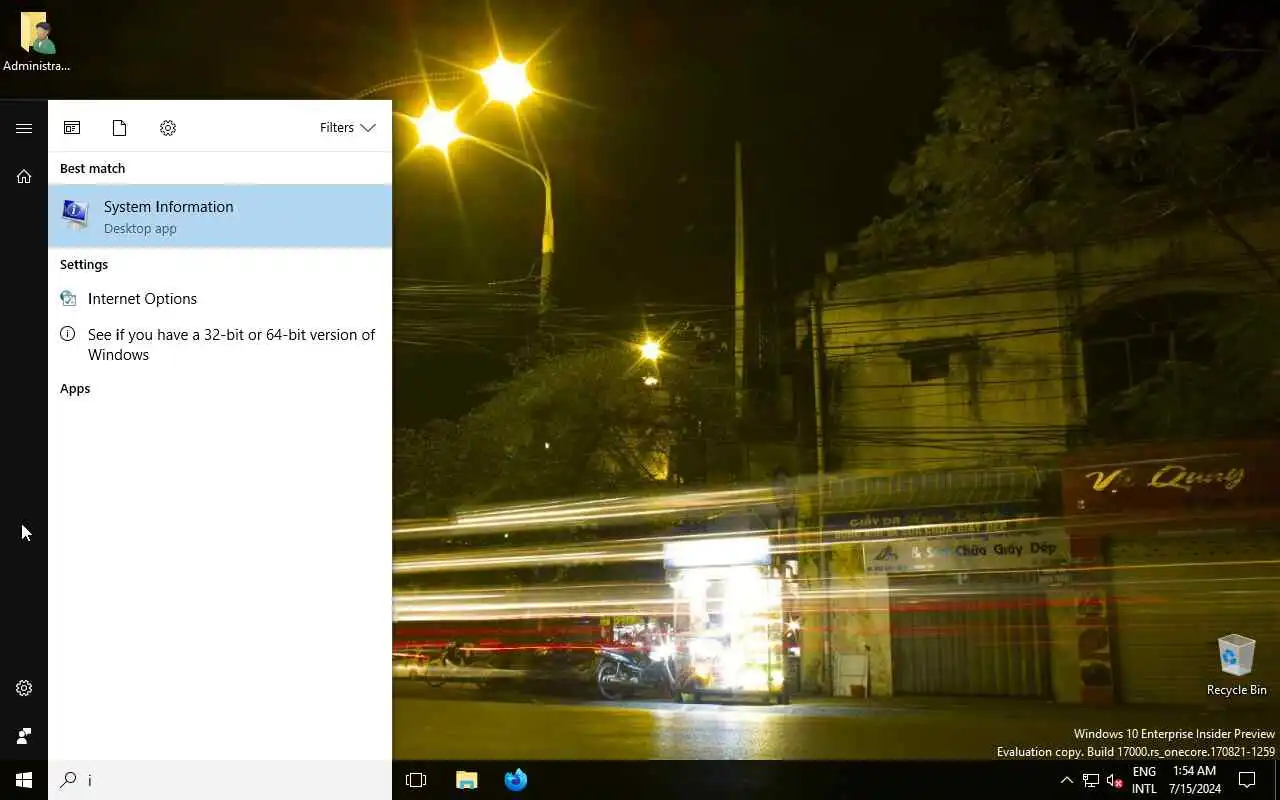
Task: Click the search magnifier icon in taskbar
Action: (x=68, y=780)
